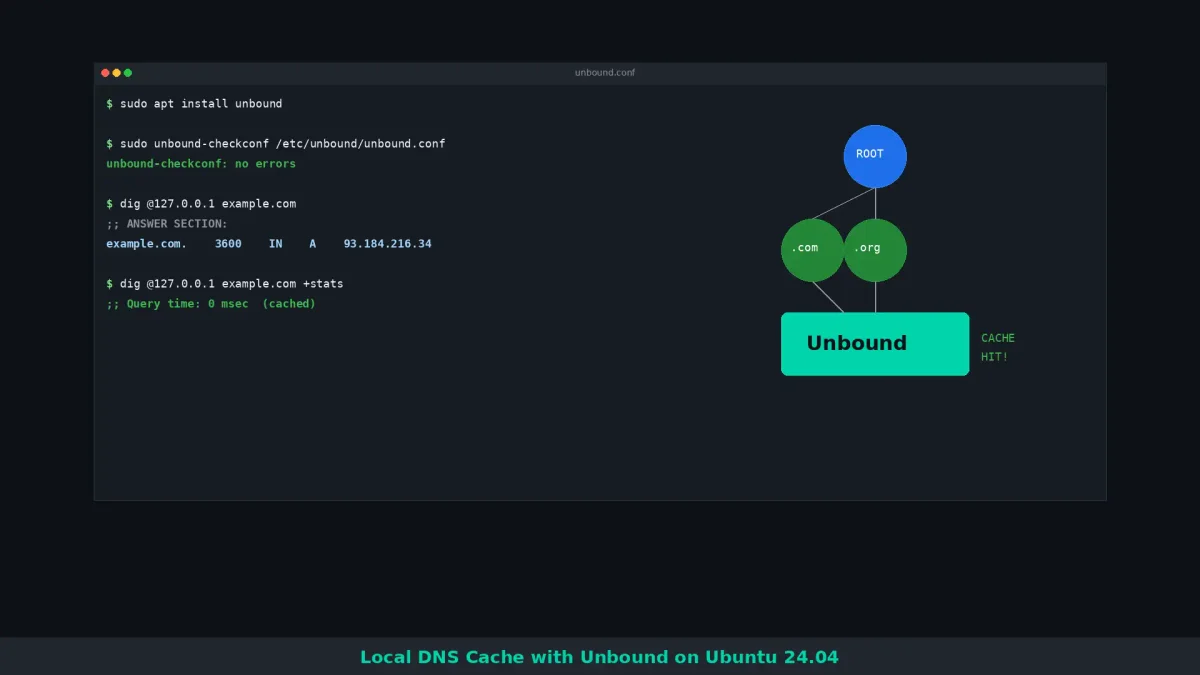Click the IP address 93.184.216.34
The image size is (1200, 675).
pyautogui.click(x=388, y=244)
